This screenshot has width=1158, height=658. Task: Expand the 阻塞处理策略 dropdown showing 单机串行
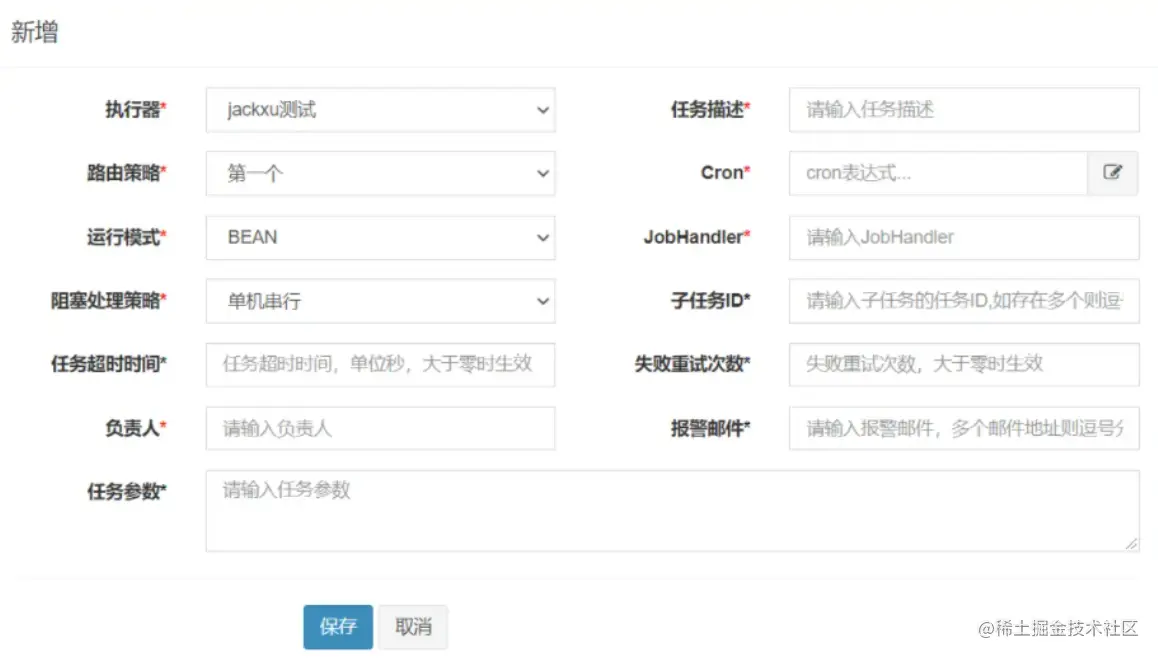(380, 301)
